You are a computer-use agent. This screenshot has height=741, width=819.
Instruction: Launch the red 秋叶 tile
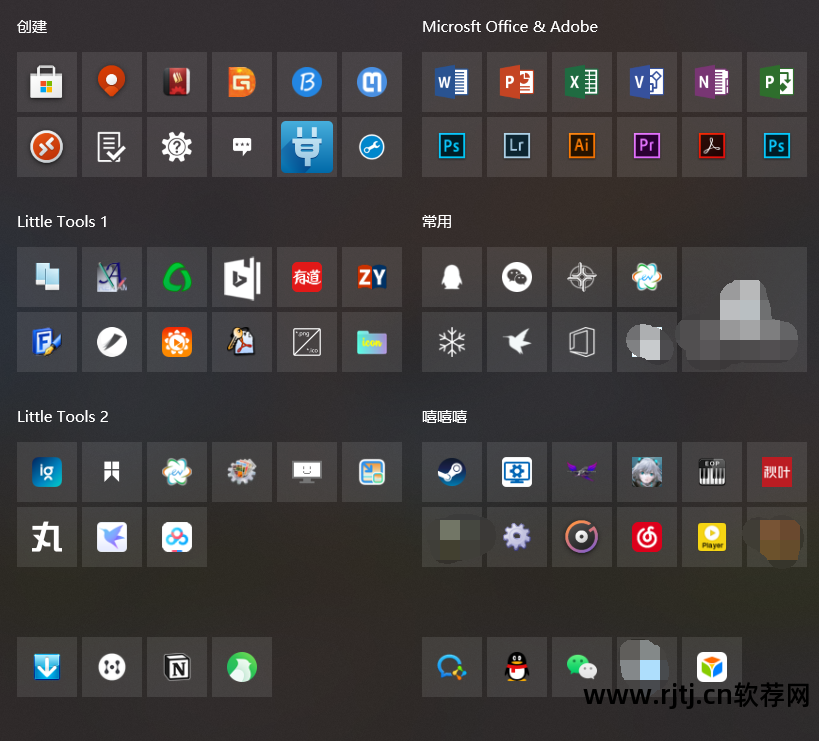click(777, 472)
